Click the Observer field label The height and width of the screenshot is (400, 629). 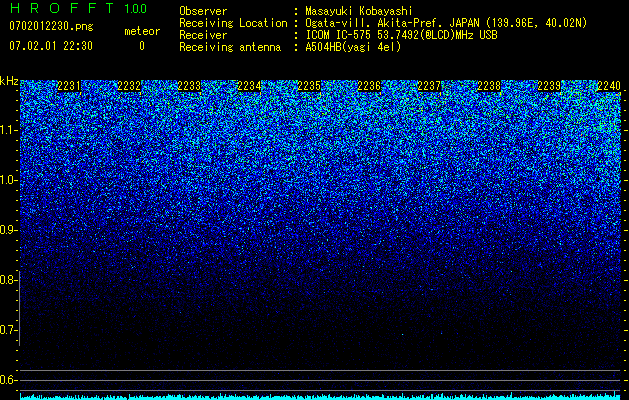(x=203, y=11)
